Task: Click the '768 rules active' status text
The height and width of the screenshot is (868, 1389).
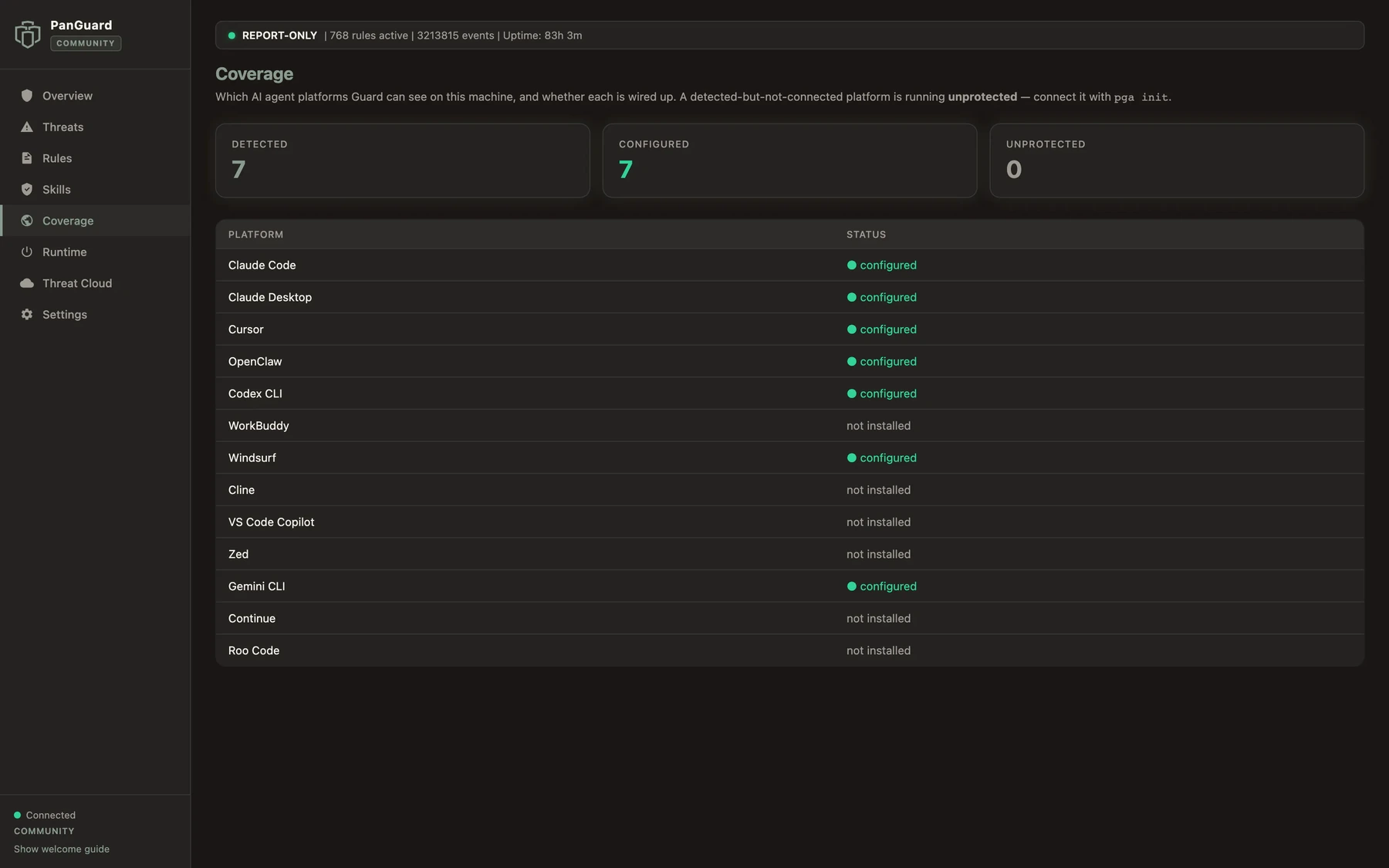Action: (x=369, y=35)
